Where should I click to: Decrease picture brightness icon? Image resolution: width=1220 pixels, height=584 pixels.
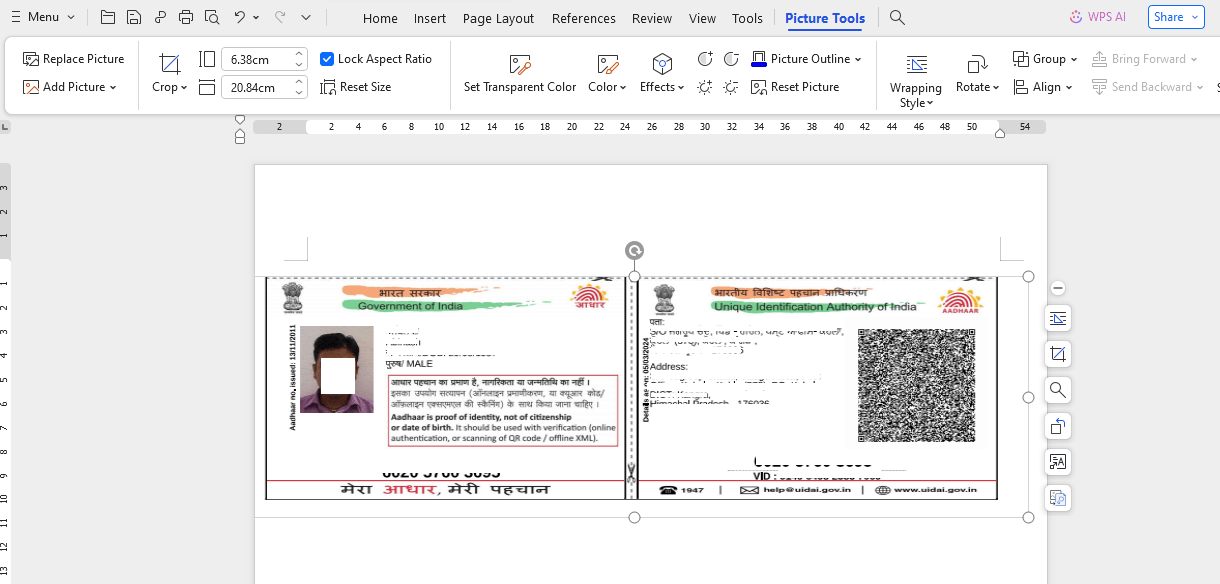[731, 87]
